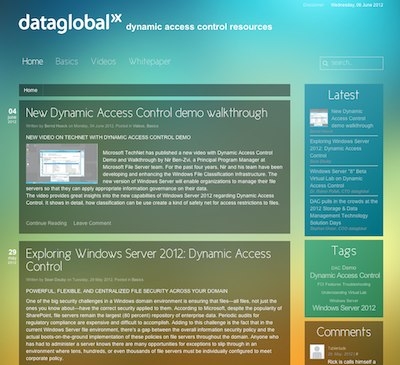
Task: Click the date text Wednesday, 06 June 2012
Action: coord(357,5)
